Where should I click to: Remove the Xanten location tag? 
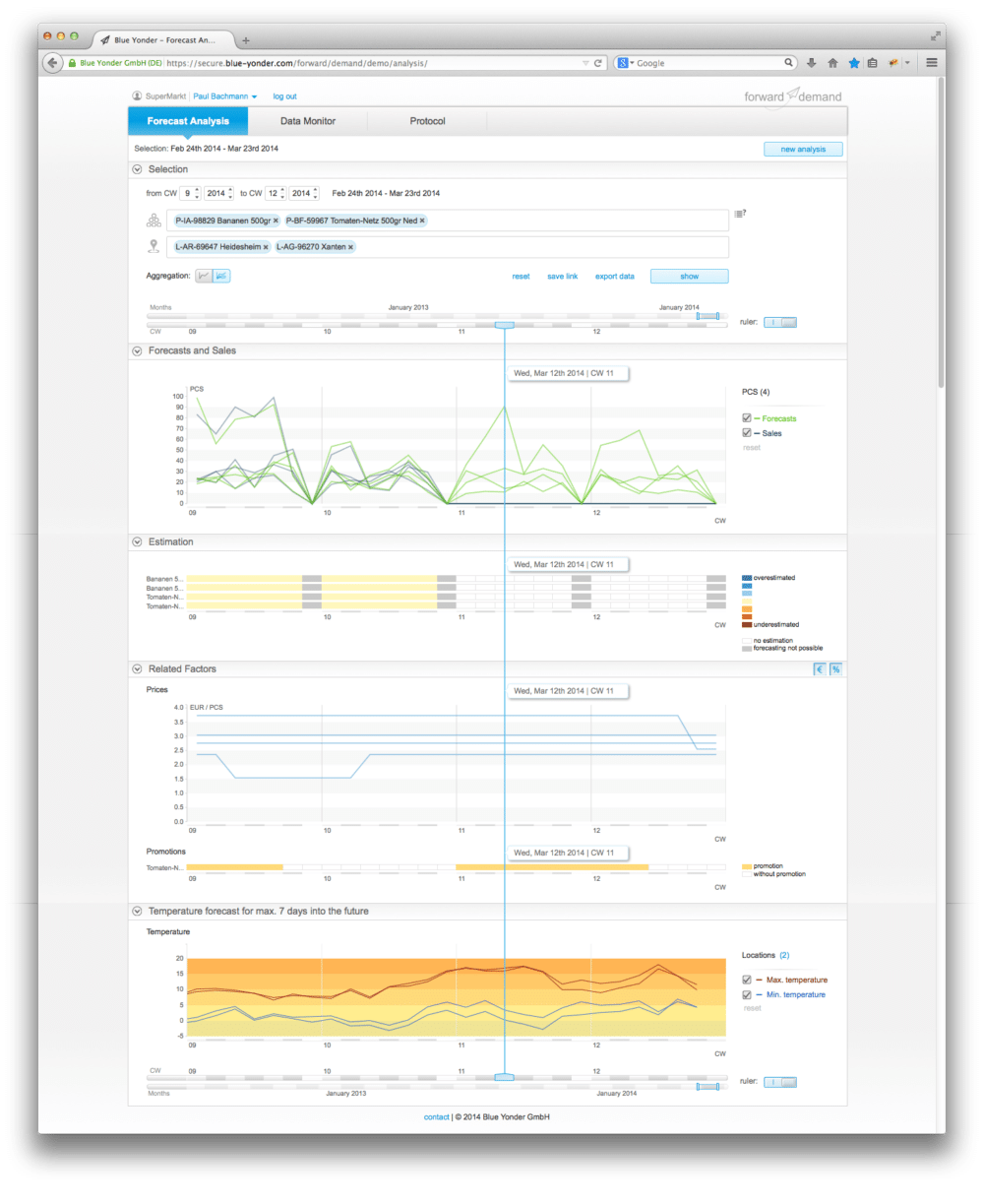(x=351, y=247)
